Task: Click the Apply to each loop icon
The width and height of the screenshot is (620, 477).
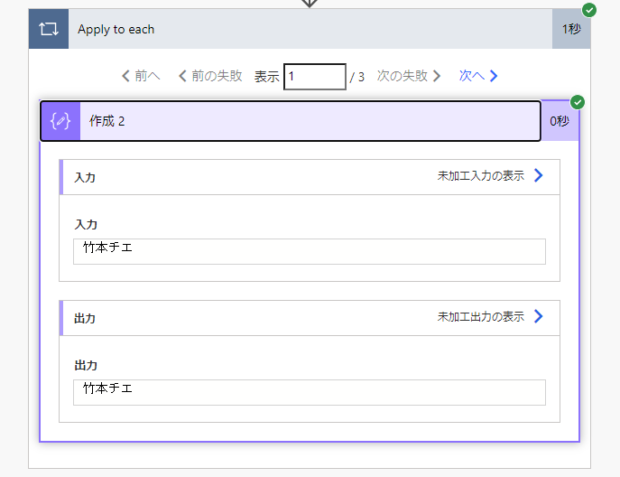Action: (48, 29)
